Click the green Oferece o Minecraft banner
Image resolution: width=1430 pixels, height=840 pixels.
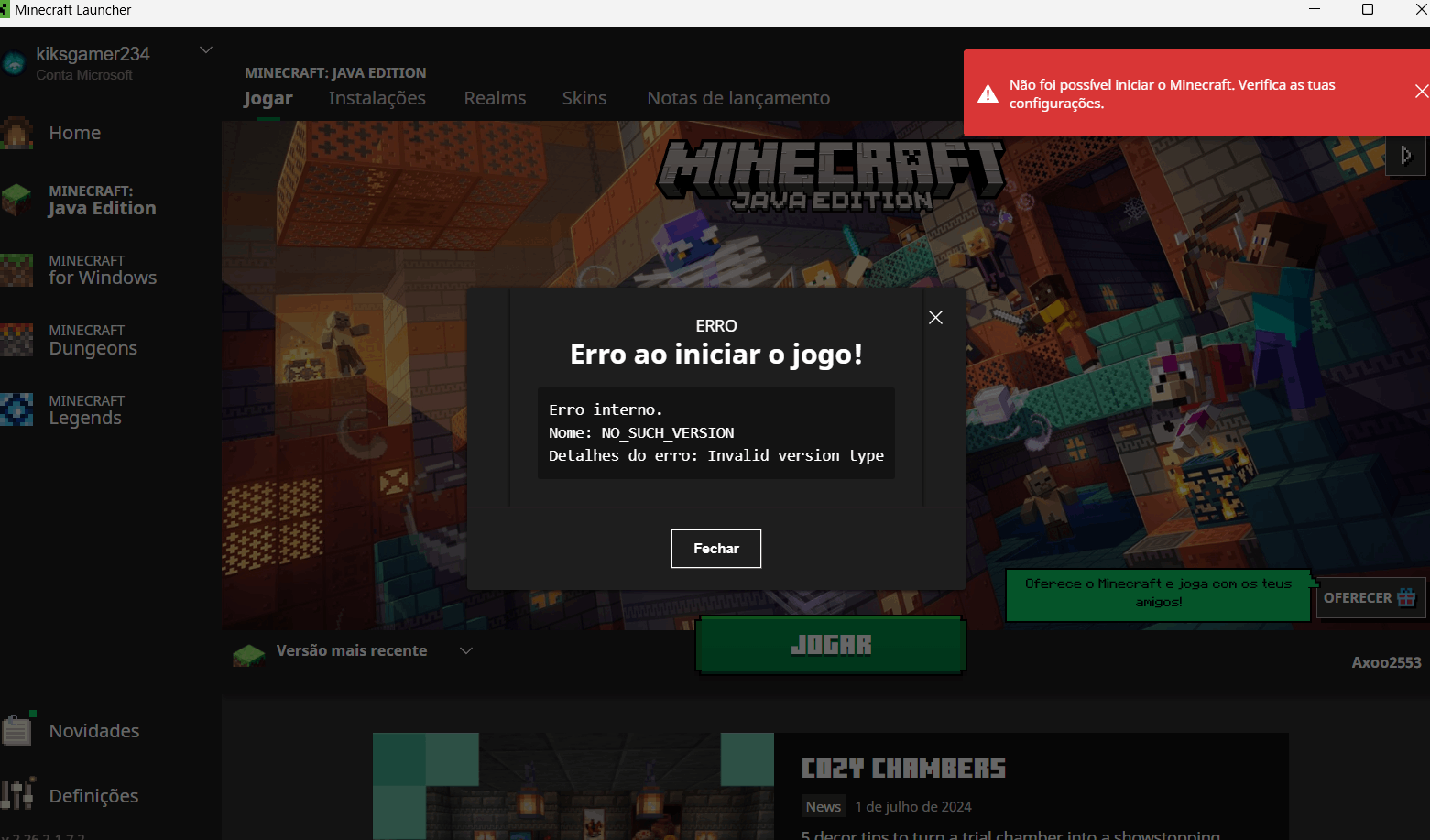coord(1158,594)
